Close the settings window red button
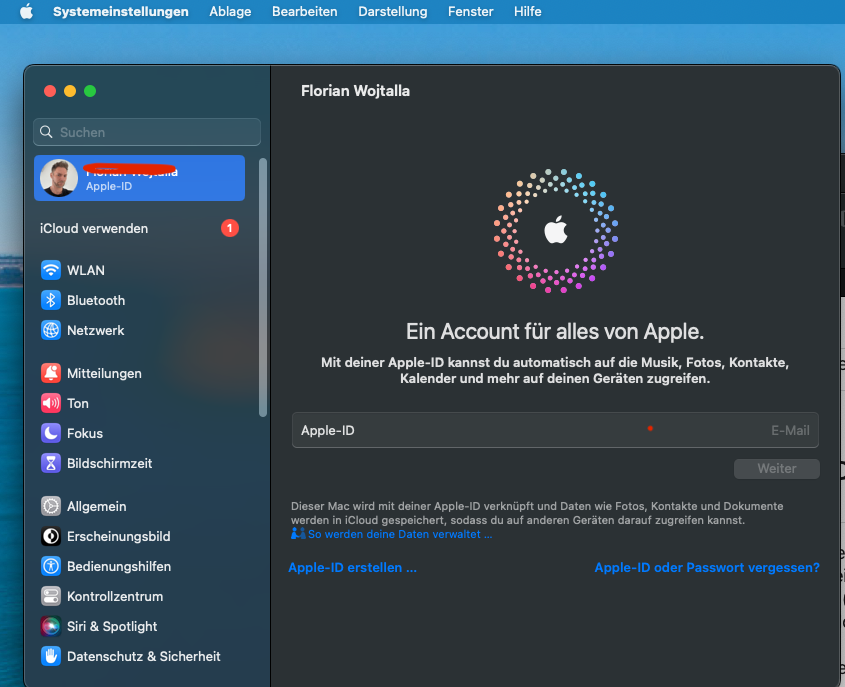 click(50, 91)
